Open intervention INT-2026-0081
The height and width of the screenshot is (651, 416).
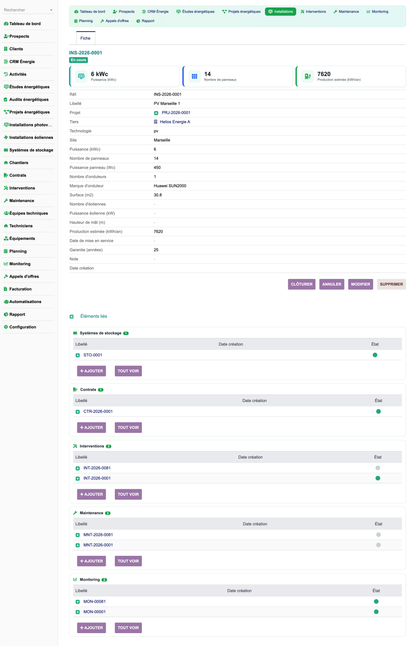click(x=97, y=468)
